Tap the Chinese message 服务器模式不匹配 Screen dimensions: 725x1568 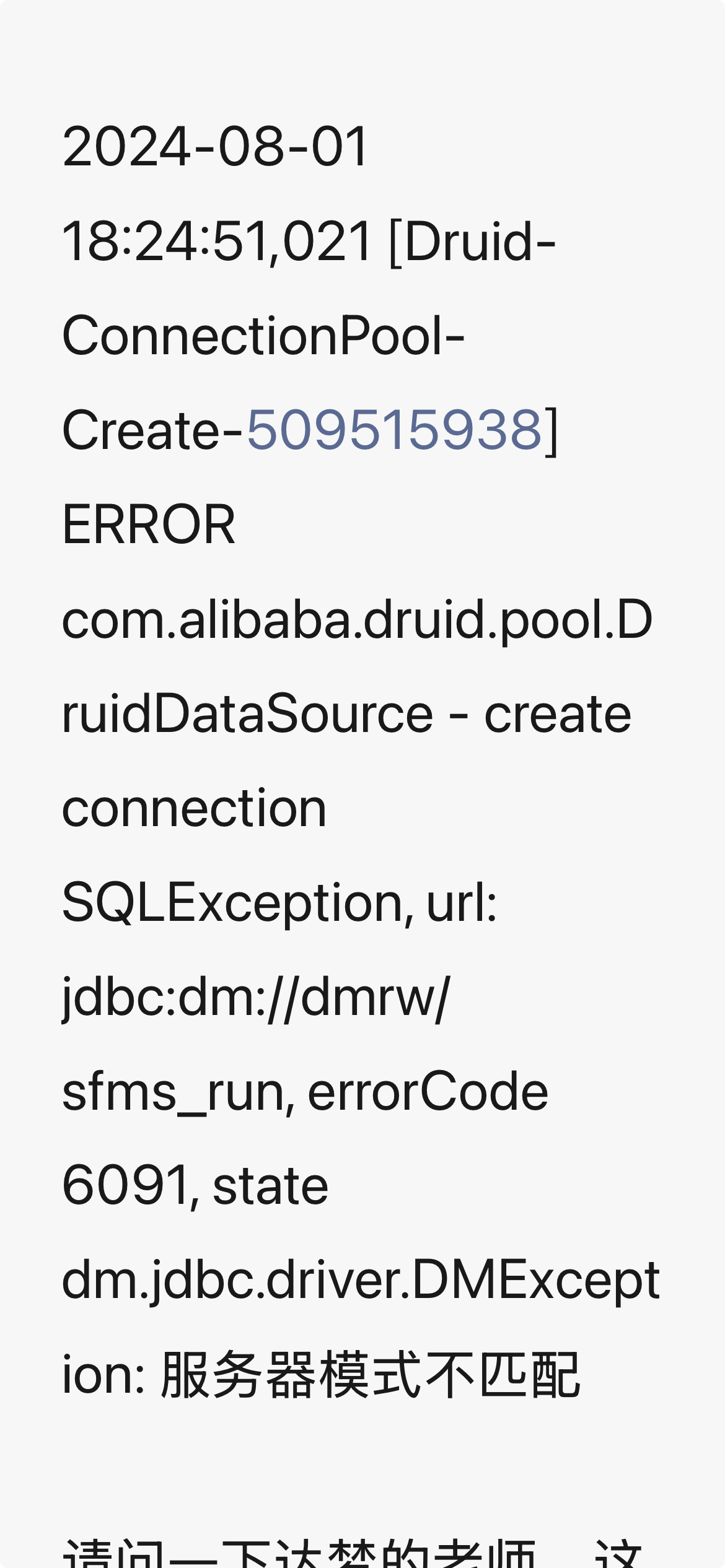[370, 1375]
